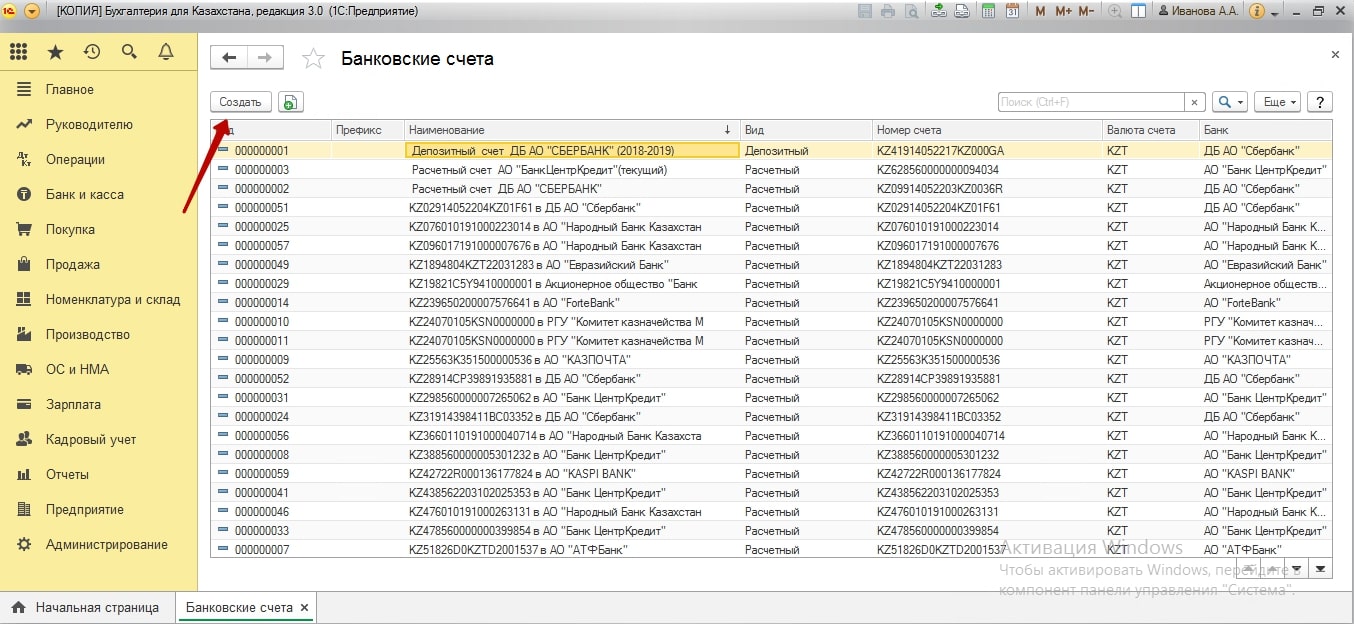Open the sections menu grid icon
Viewport: 1354px width, 624px height.
coord(18,52)
